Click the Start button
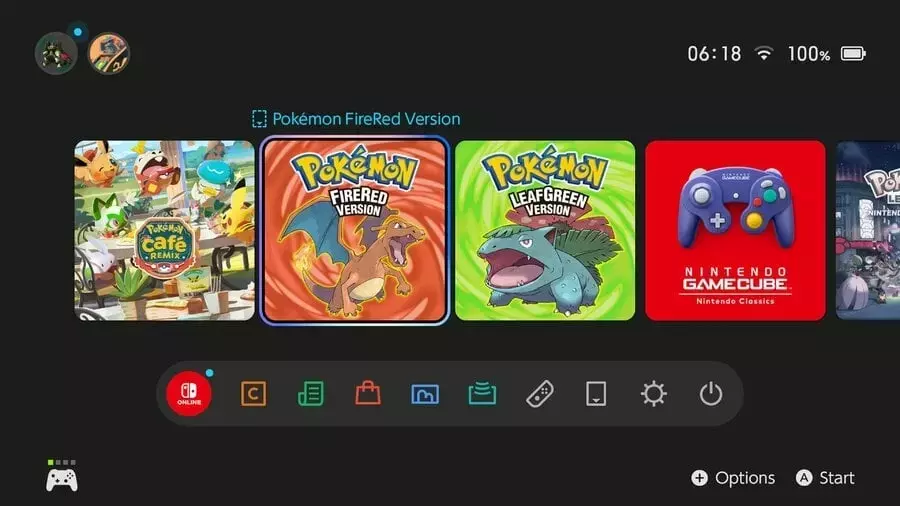Image resolution: width=900 pixels, height=506 pixels. (825, 478)
